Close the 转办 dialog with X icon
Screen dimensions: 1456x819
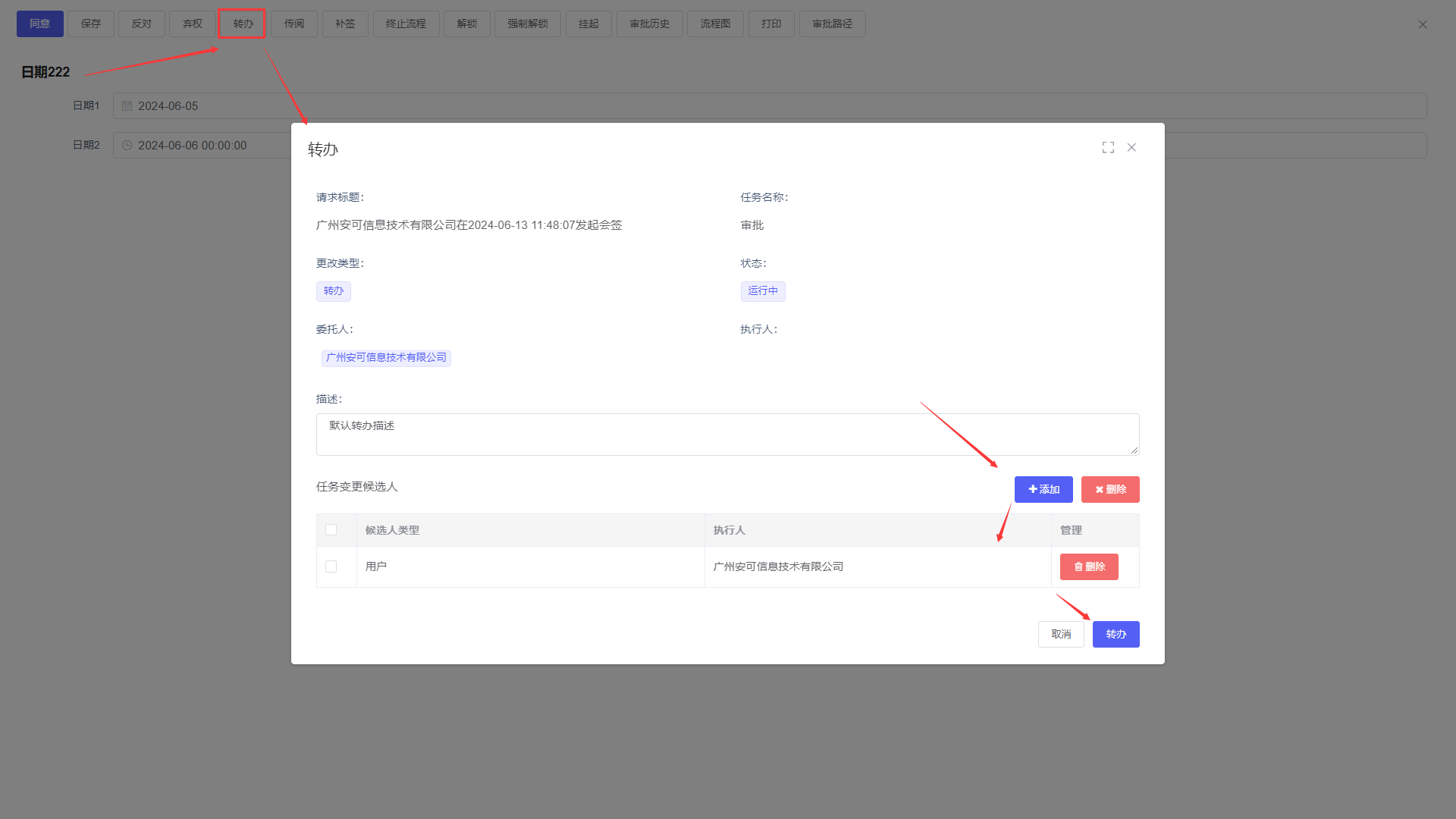1131,147
